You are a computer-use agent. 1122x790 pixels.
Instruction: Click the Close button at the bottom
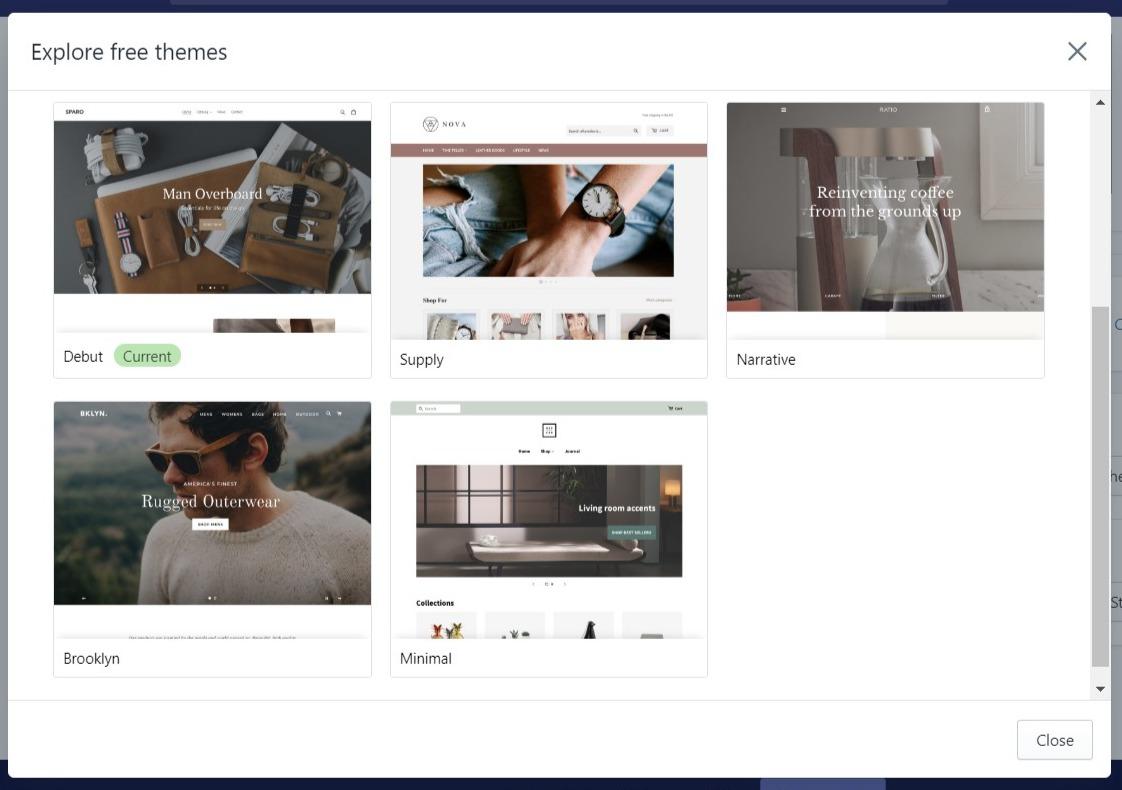tap(1054, 740)
